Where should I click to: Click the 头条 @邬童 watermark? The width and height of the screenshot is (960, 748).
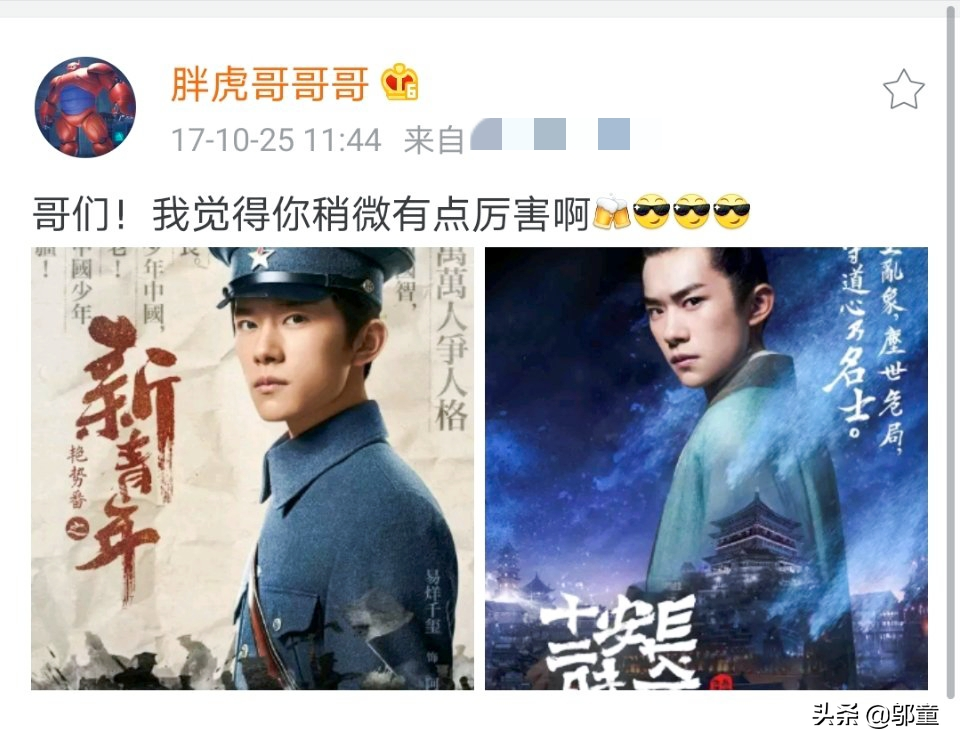point(876,715)
